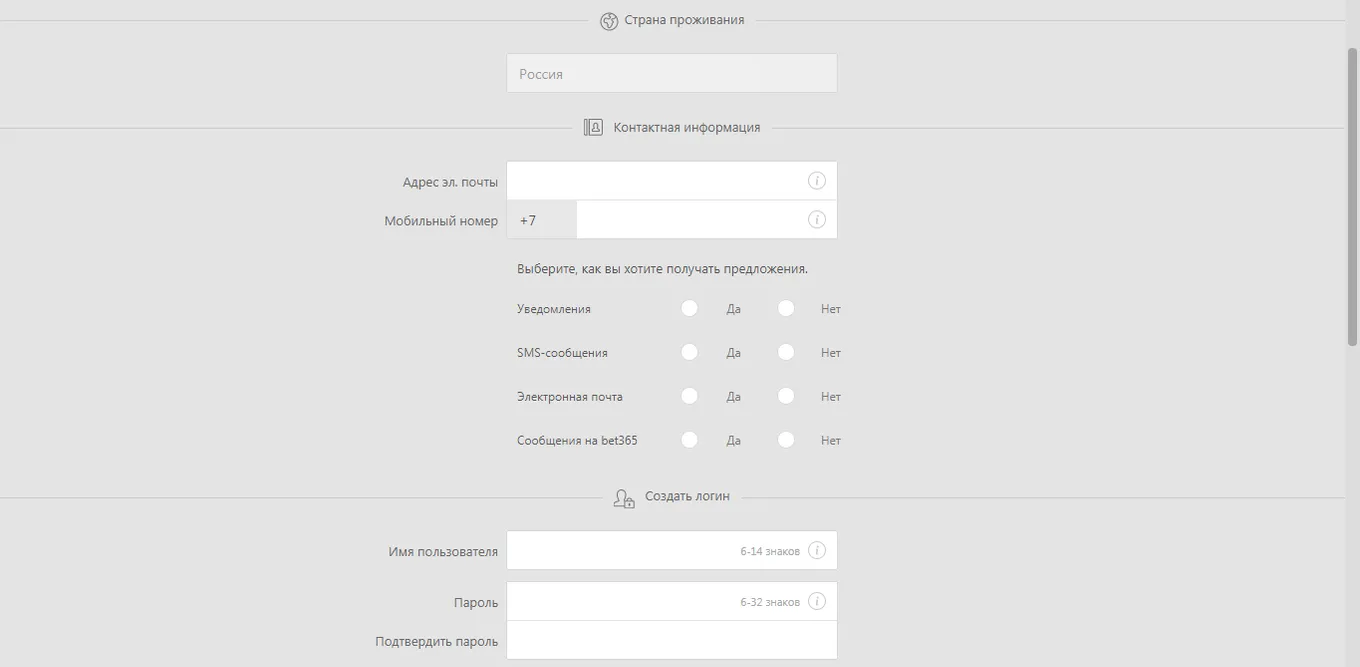Click info icon in password field
Screen dimensions: 1360x667
click(817, 601)
